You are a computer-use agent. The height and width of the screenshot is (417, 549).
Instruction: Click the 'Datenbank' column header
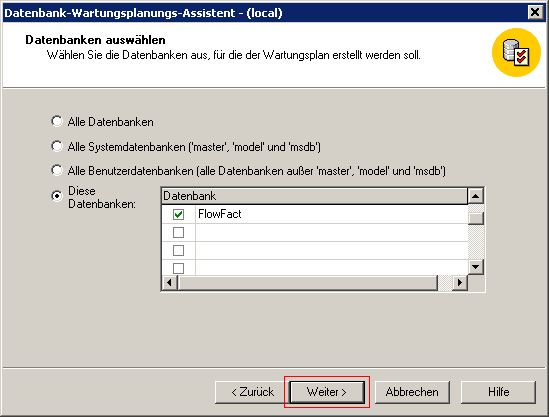click(314, 196)
